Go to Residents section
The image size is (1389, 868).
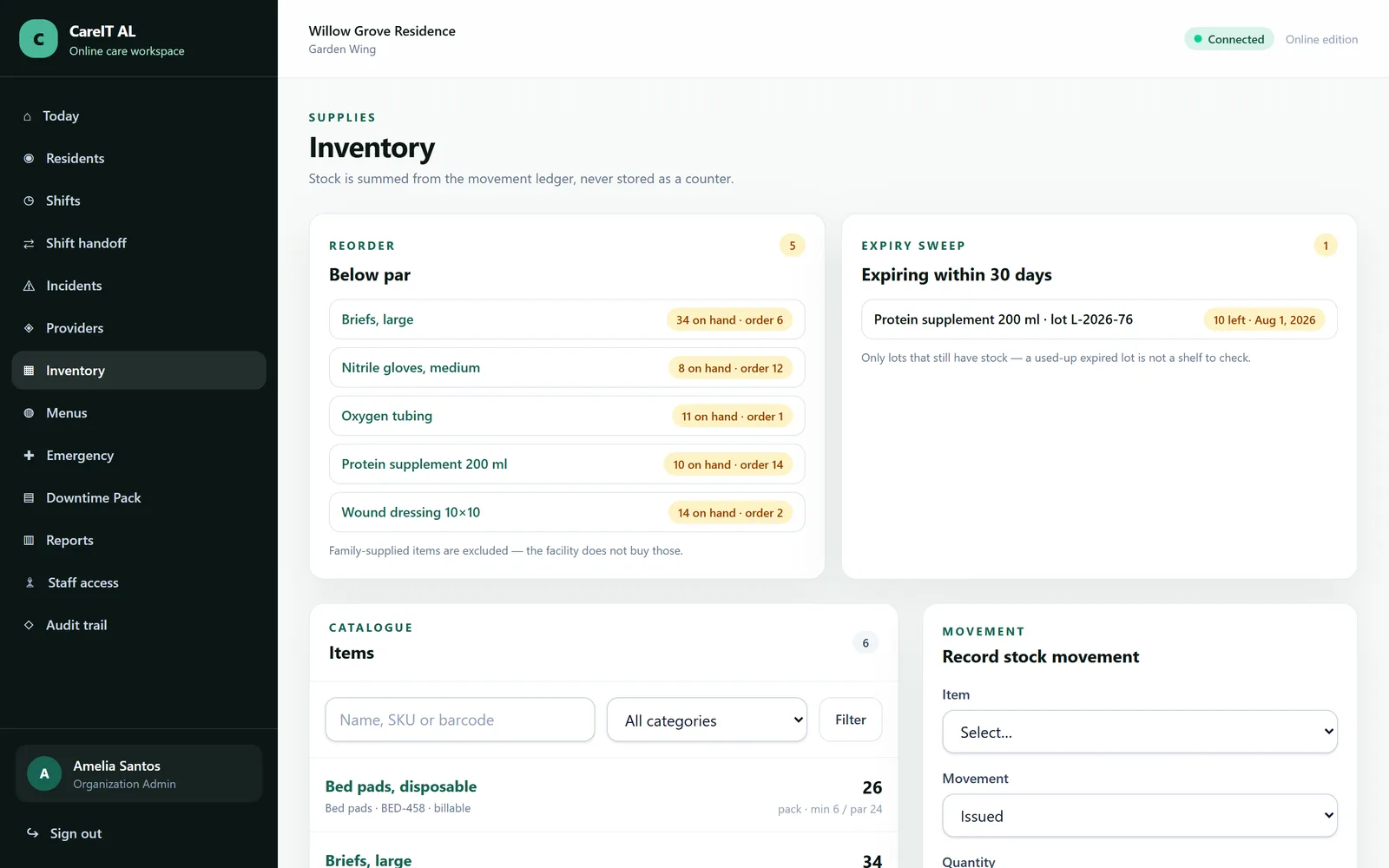(139, 158)
